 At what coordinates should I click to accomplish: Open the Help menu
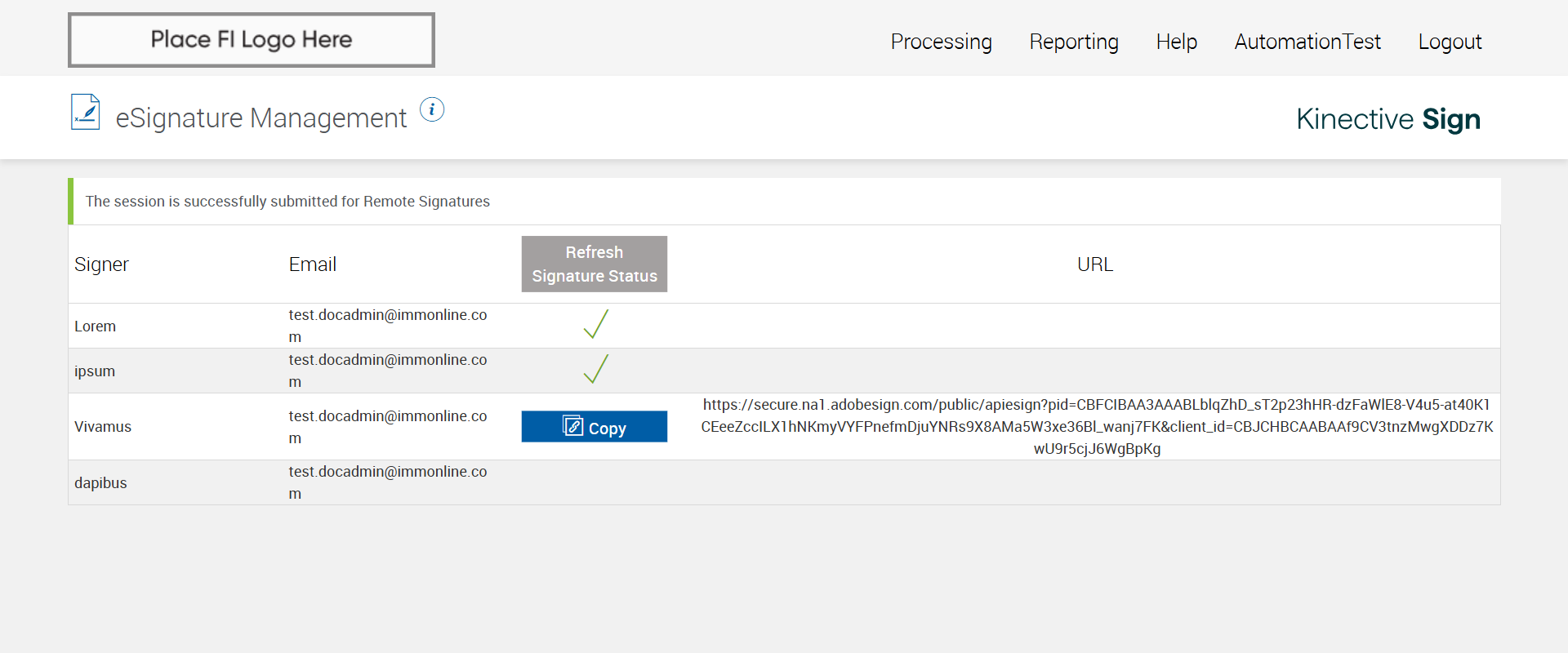pos(1176,42)
